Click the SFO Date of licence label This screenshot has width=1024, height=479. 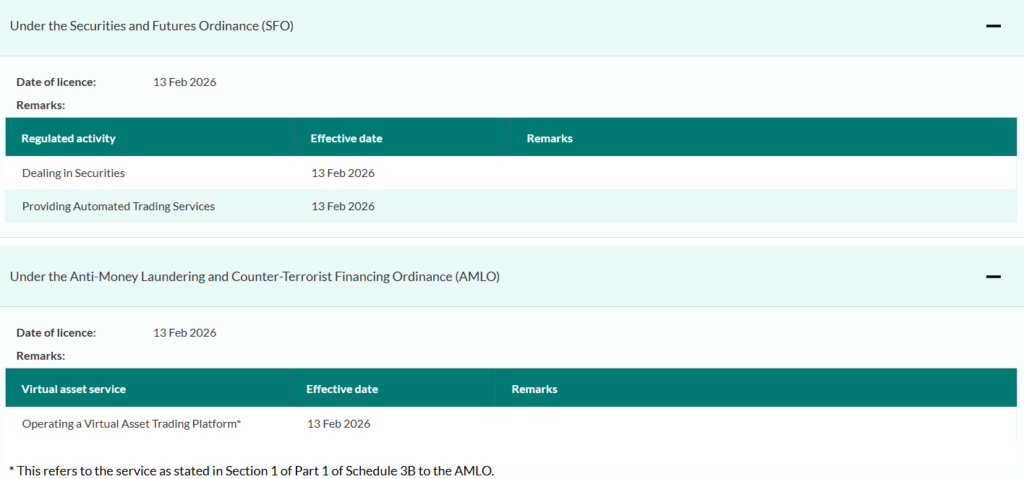coord(56,82)
